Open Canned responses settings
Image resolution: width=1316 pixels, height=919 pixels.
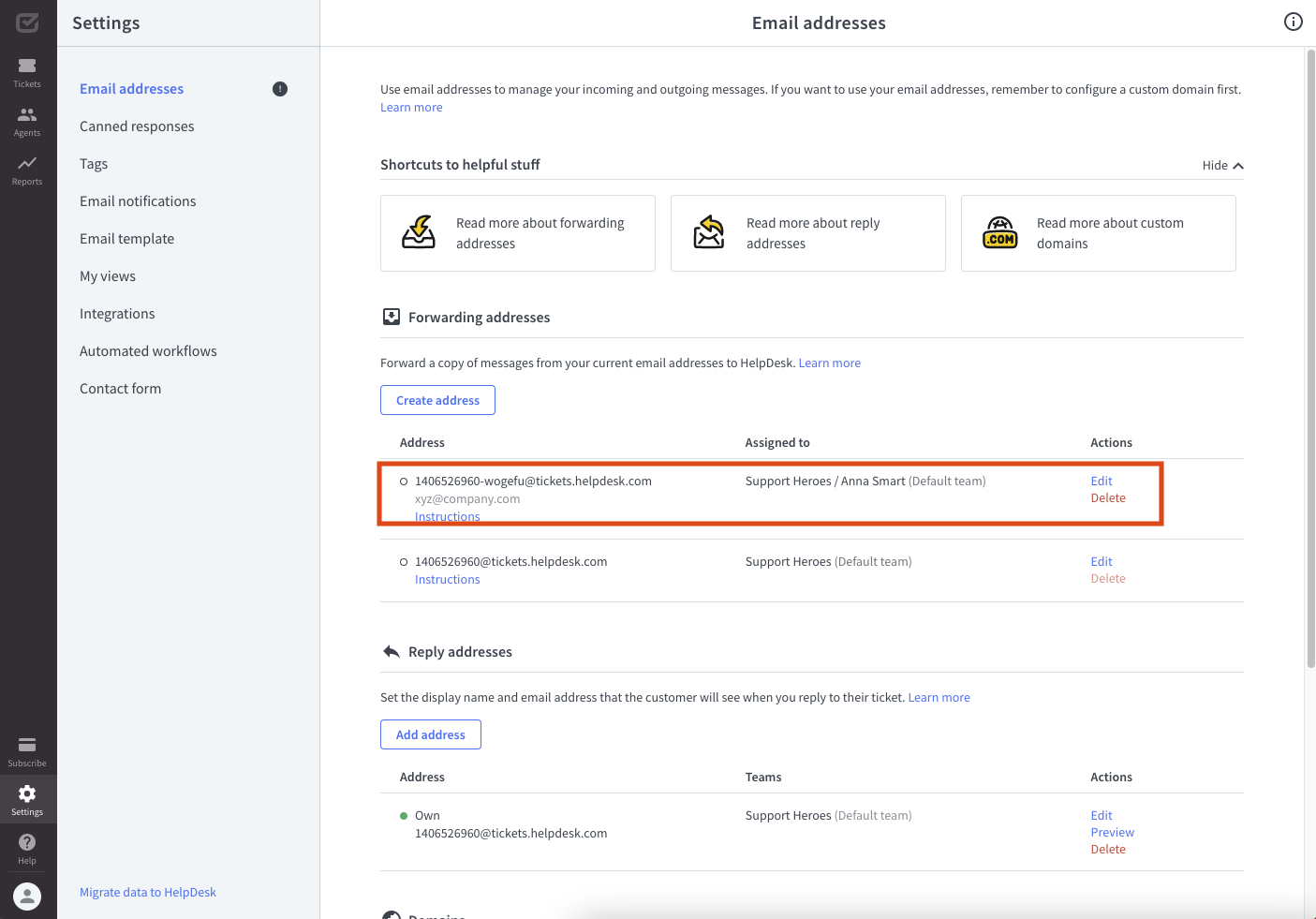tap(137, 126)
